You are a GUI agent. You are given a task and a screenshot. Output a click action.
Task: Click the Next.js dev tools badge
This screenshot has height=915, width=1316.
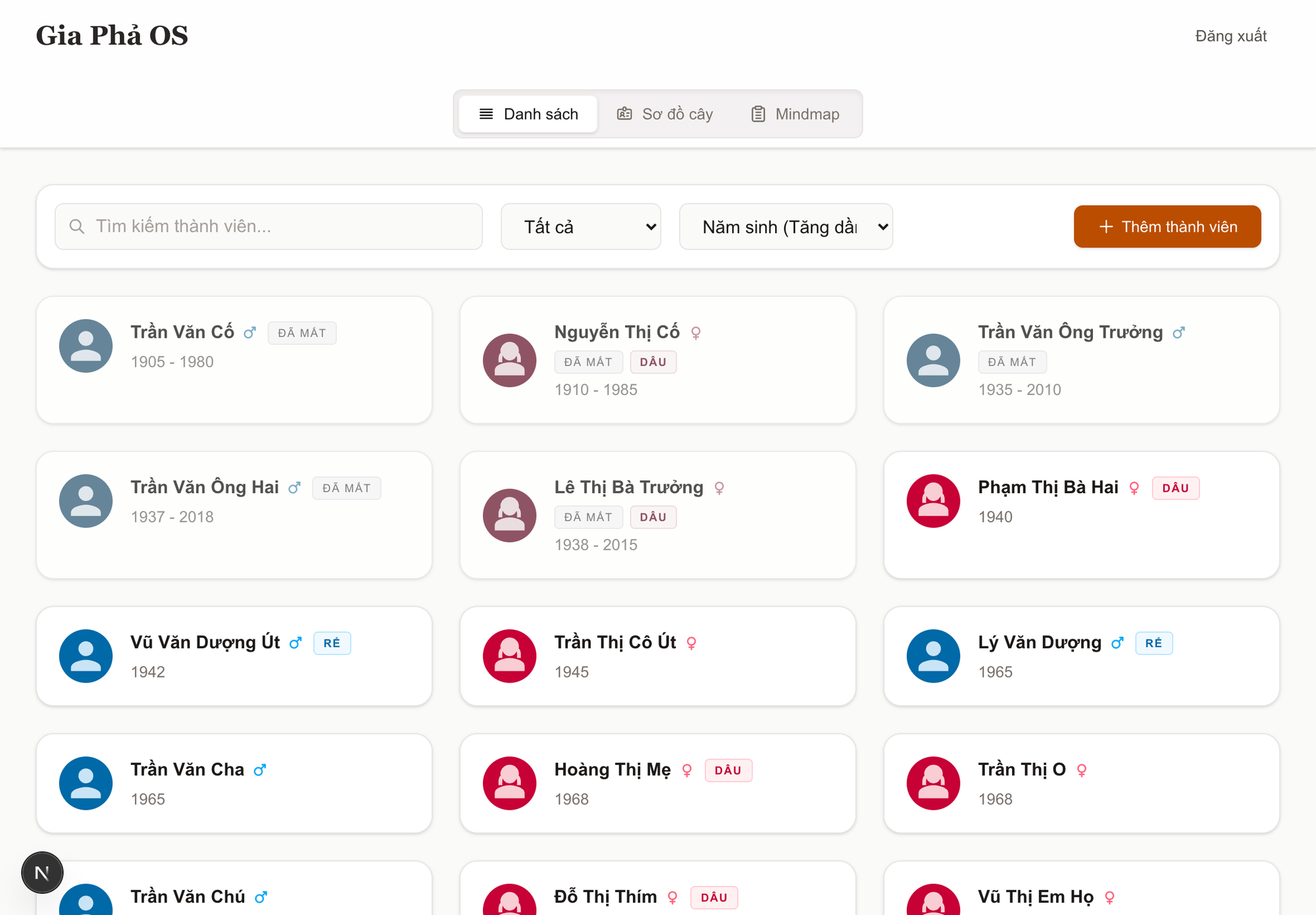tap(42, 873)
